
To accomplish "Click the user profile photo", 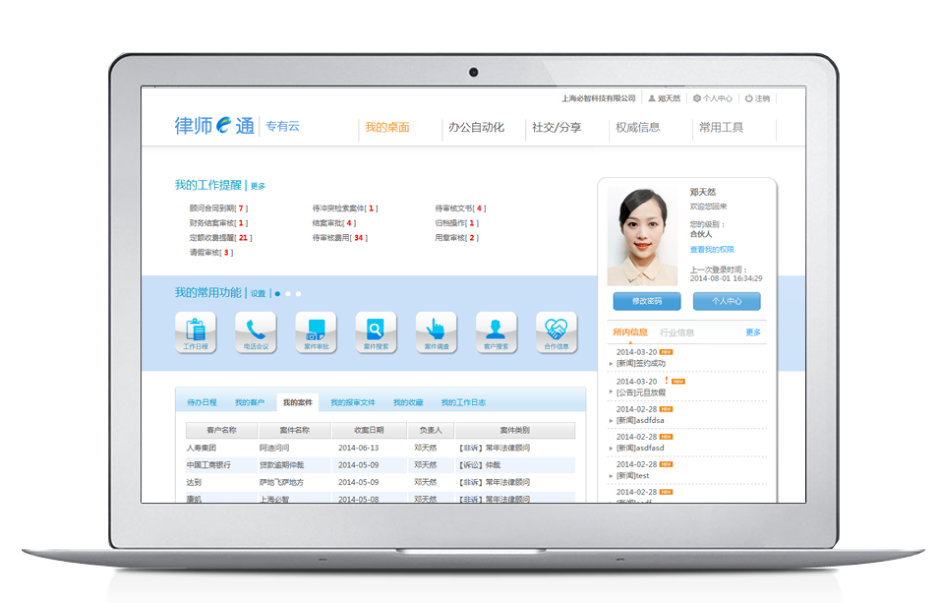I will [641, 236].
